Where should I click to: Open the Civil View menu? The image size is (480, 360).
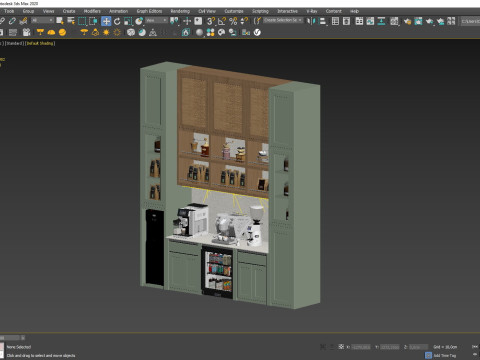pos(207,11)
